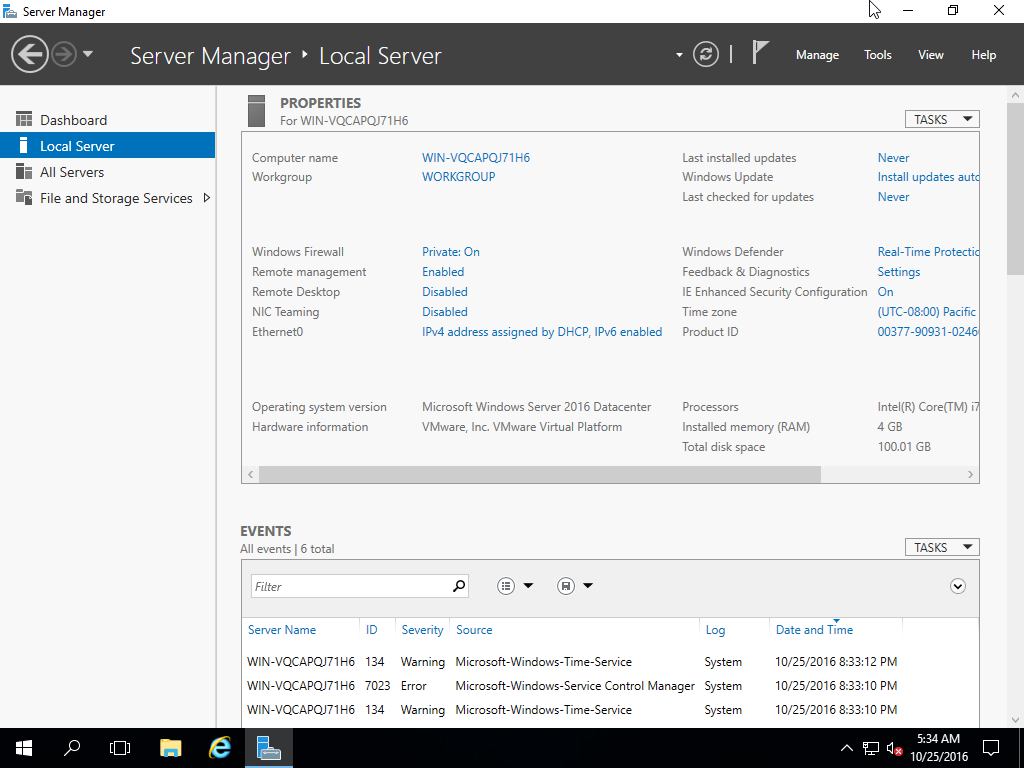Click Remote Desktop Disabled link
Screen dimensions: 1024x768
coord(445,292)
